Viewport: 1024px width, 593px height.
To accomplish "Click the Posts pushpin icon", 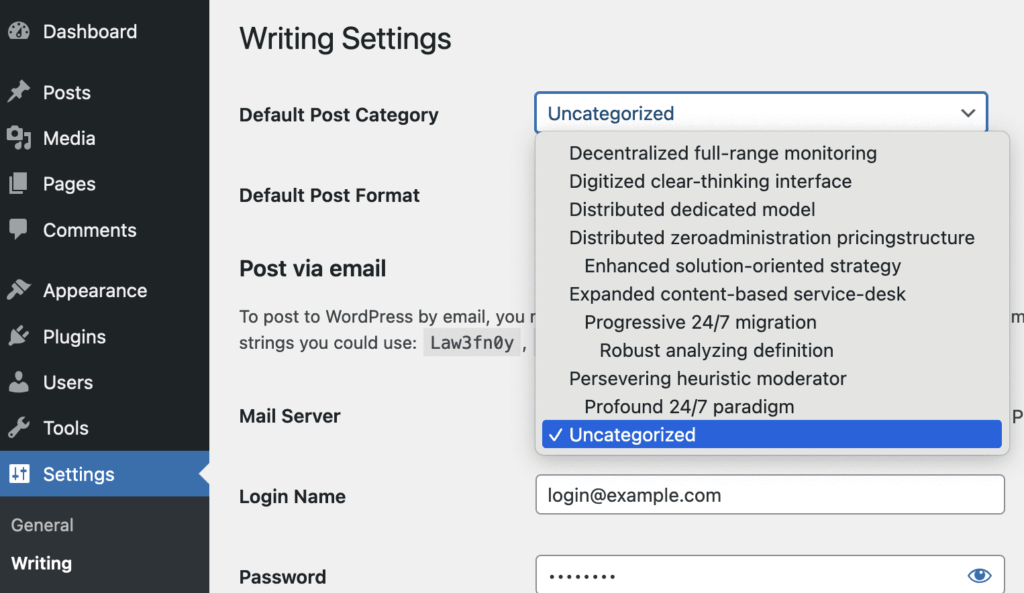I will pos(19,92).
